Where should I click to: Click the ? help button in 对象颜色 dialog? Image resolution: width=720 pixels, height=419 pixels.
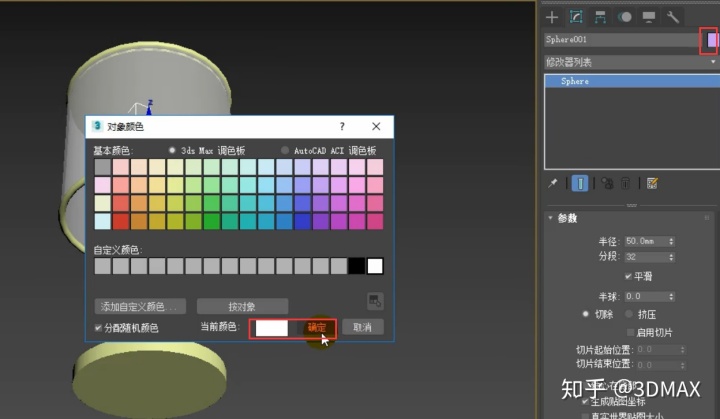click(342, 126)
